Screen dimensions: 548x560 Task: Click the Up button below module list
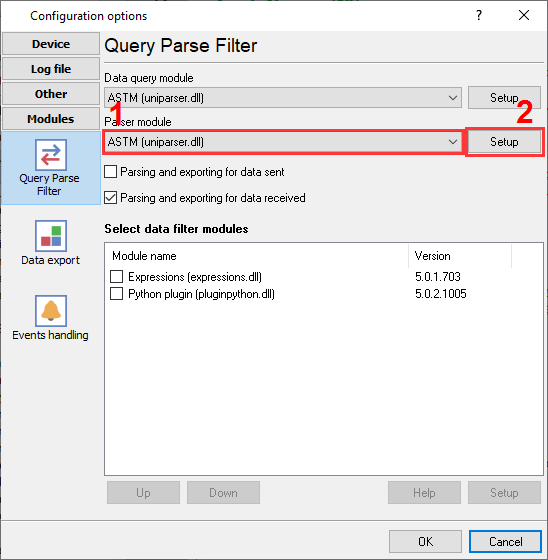[143, 492]
